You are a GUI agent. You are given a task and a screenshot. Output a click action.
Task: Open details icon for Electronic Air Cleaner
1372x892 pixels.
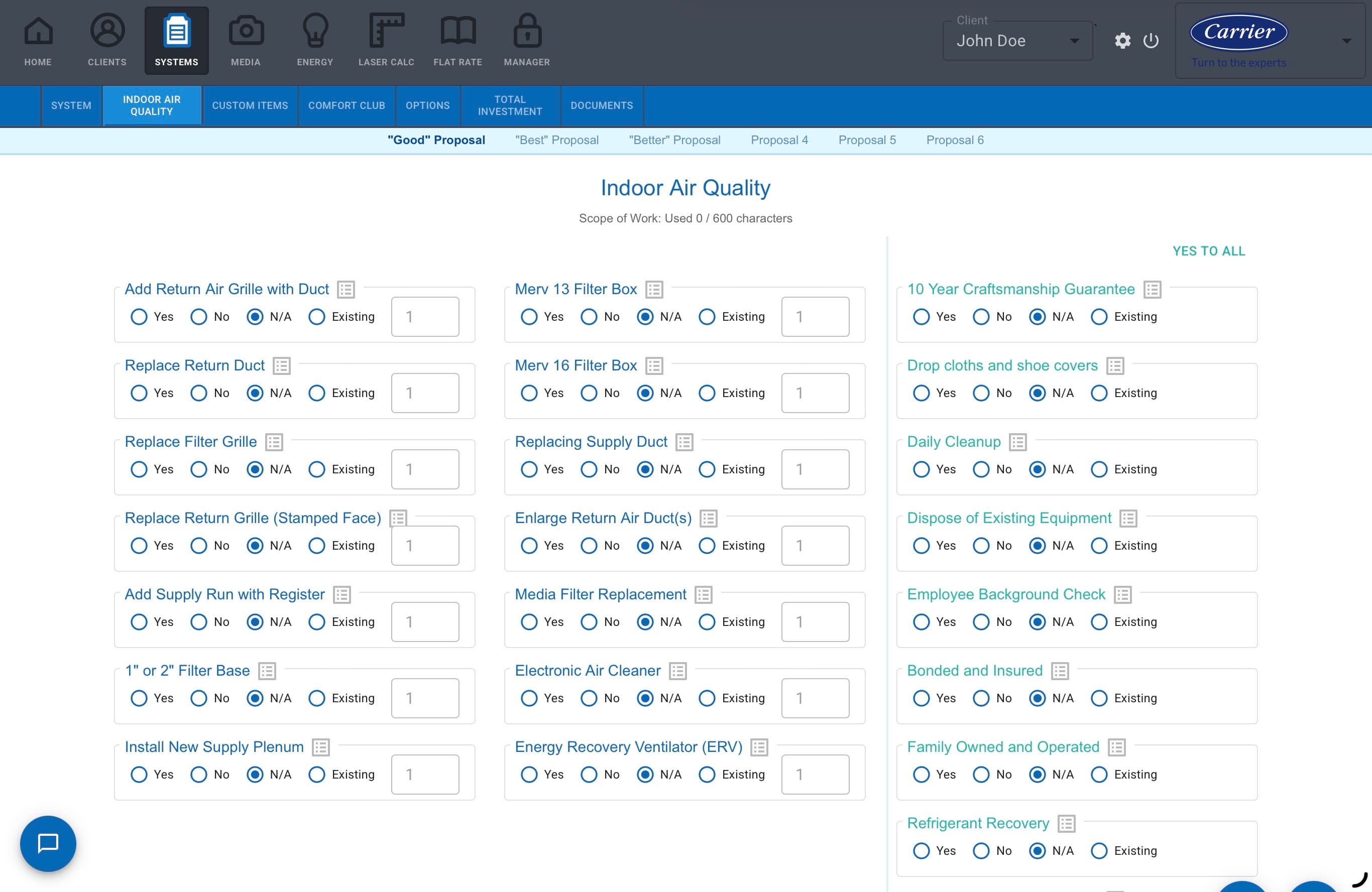tap(678, 671)
